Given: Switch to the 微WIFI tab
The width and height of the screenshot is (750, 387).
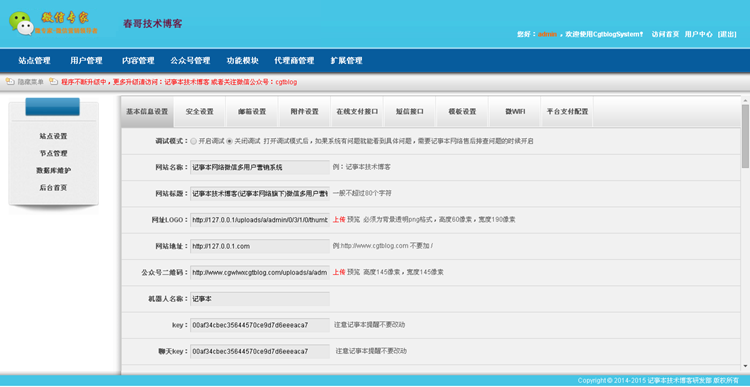Looking at the screenshot, I should click(515, 111).
